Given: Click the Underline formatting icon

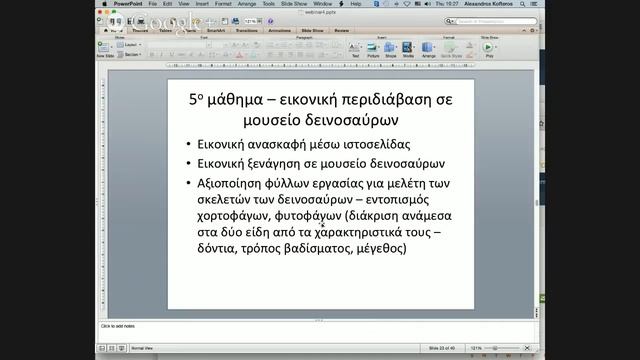Looking at the screenshot, I should coord(171,54).
